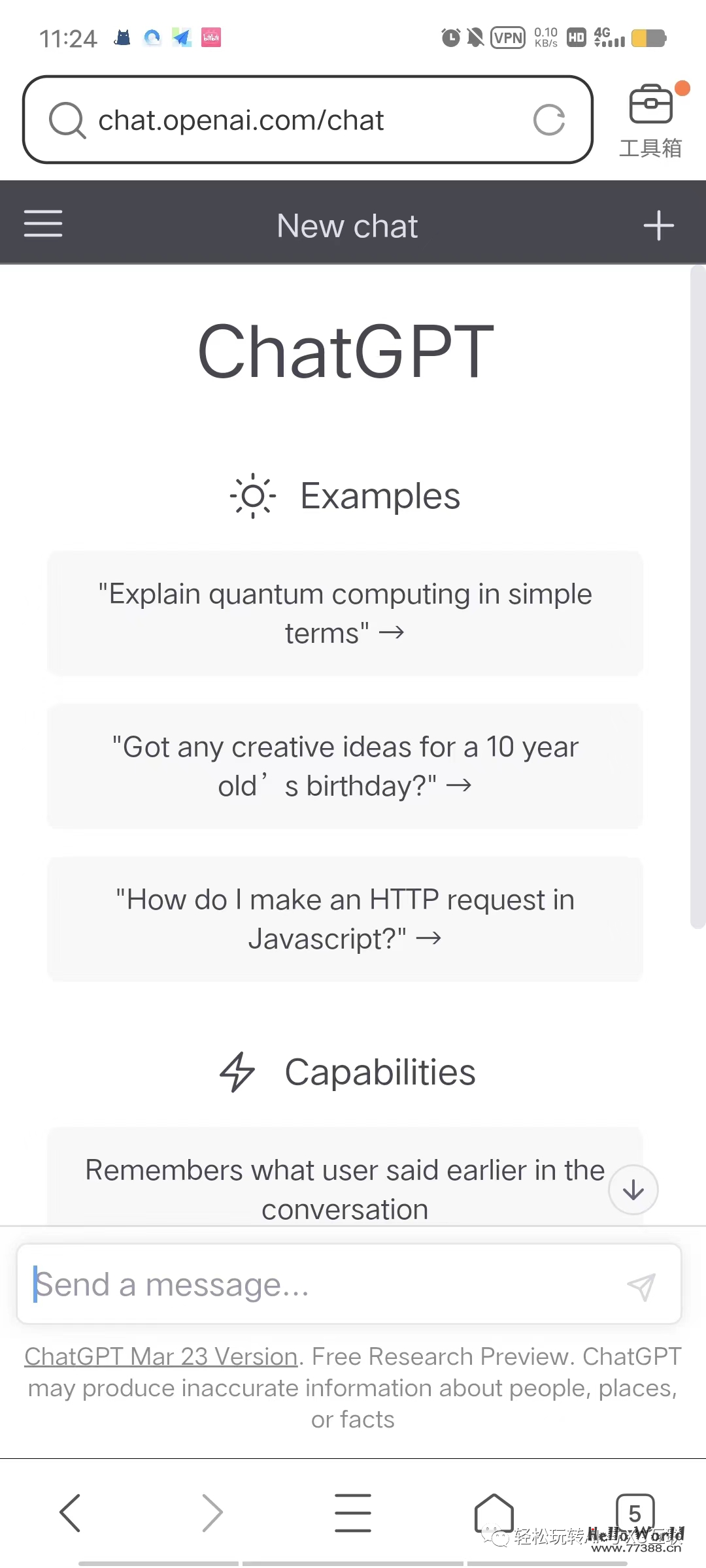
Task: Open the tab switcher showing 5
Action: [634, 1512]
